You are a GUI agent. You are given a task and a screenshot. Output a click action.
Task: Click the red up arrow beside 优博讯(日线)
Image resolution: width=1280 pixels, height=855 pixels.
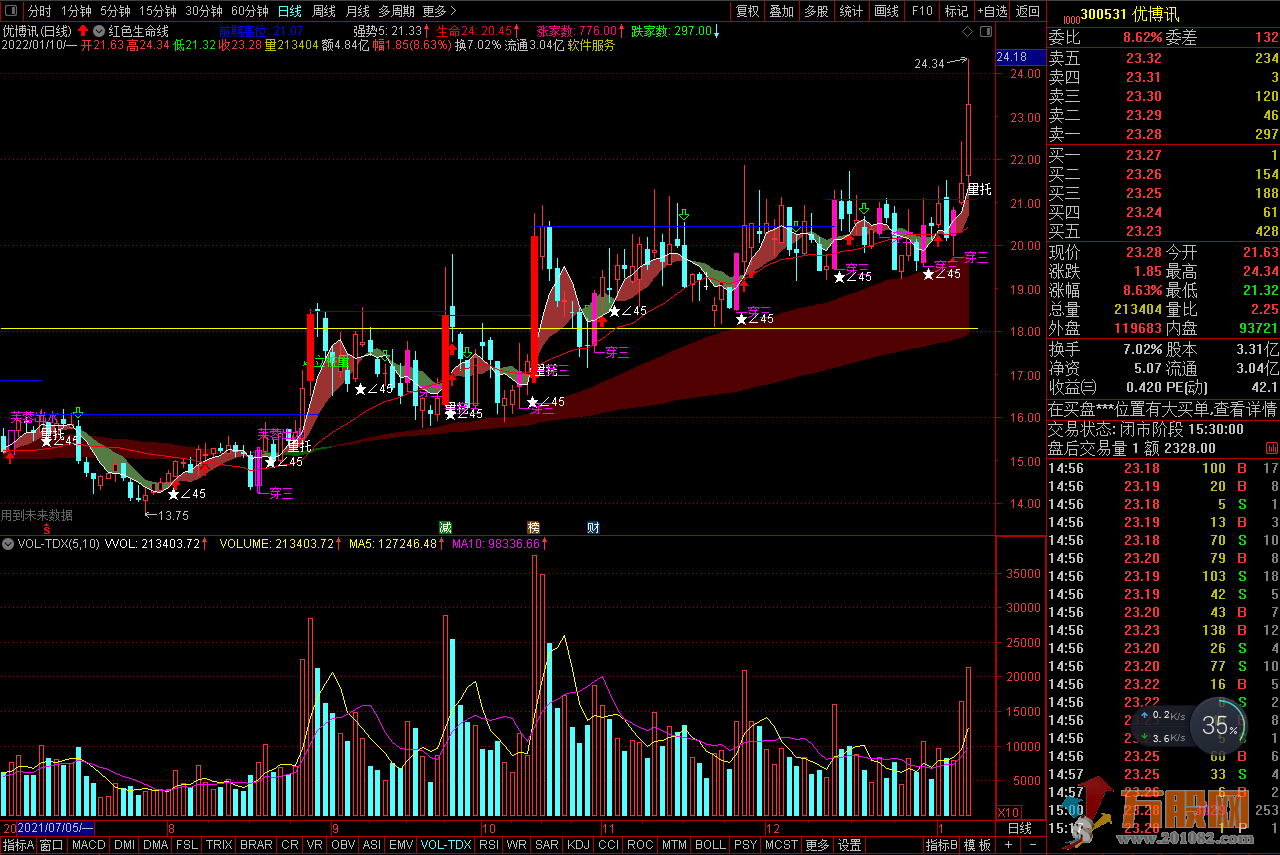pos(82,31)
